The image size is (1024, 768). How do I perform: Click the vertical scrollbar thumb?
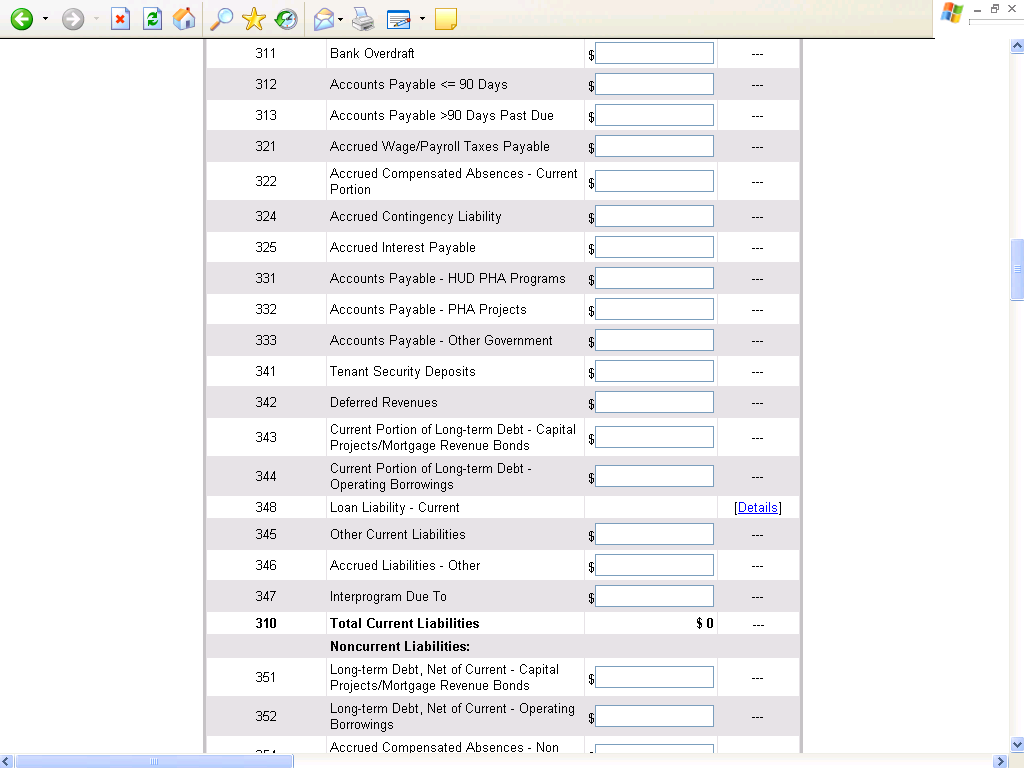1017,269
